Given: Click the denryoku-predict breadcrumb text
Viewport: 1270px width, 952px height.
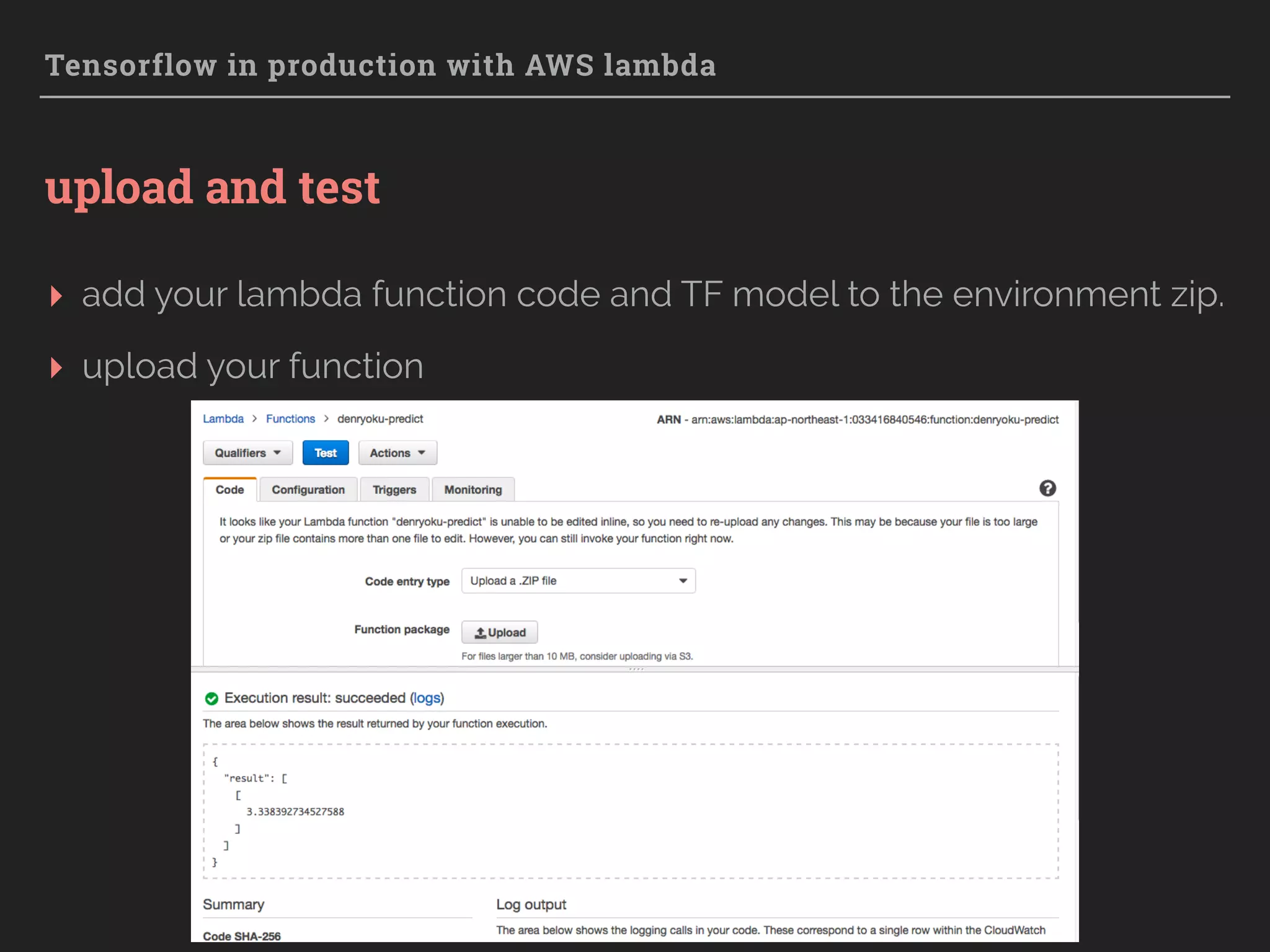Looking at the screenshot, I should point(380,419).
